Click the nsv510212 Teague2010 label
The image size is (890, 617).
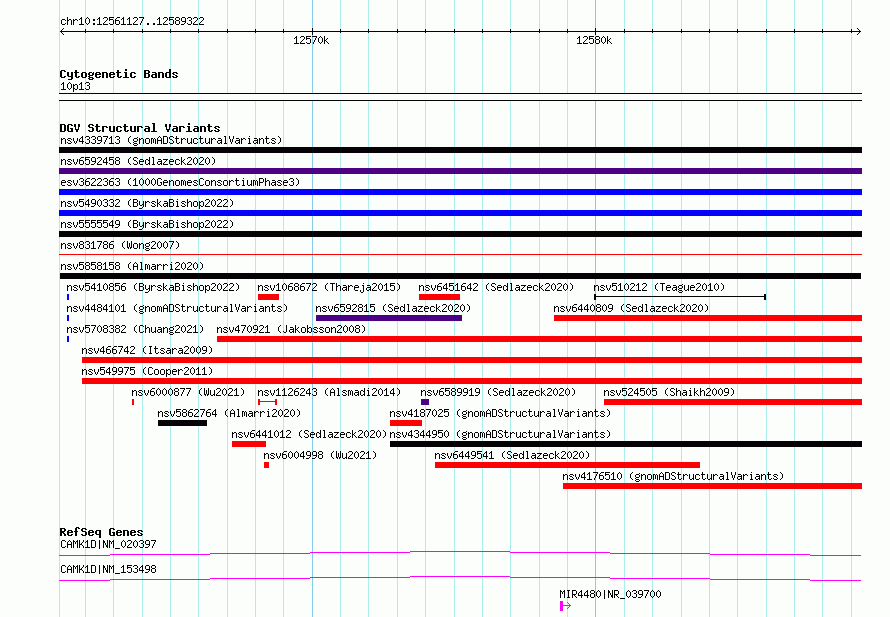click(x=659, y=287)
